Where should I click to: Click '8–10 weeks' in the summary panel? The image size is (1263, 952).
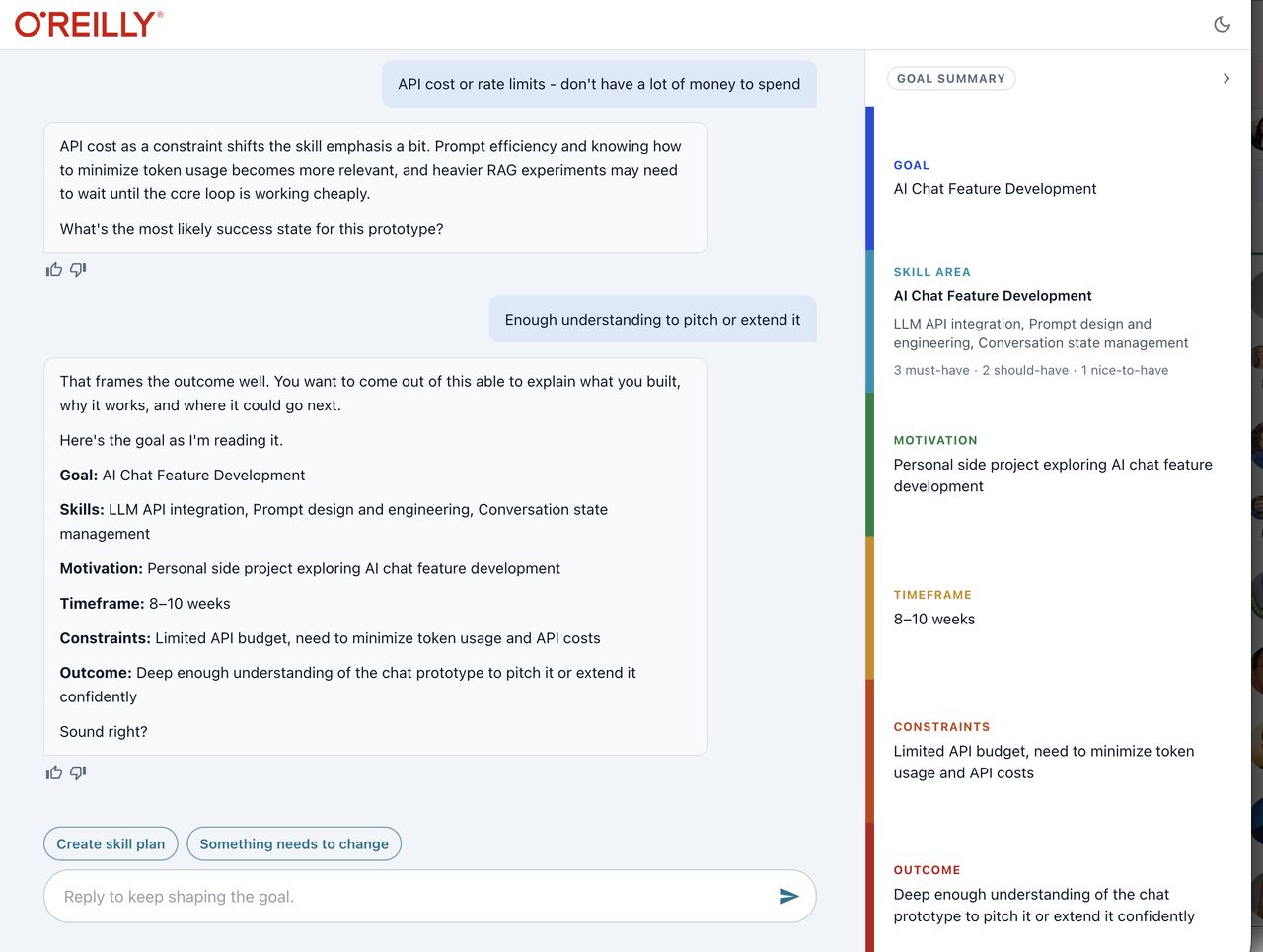point(934,620)
